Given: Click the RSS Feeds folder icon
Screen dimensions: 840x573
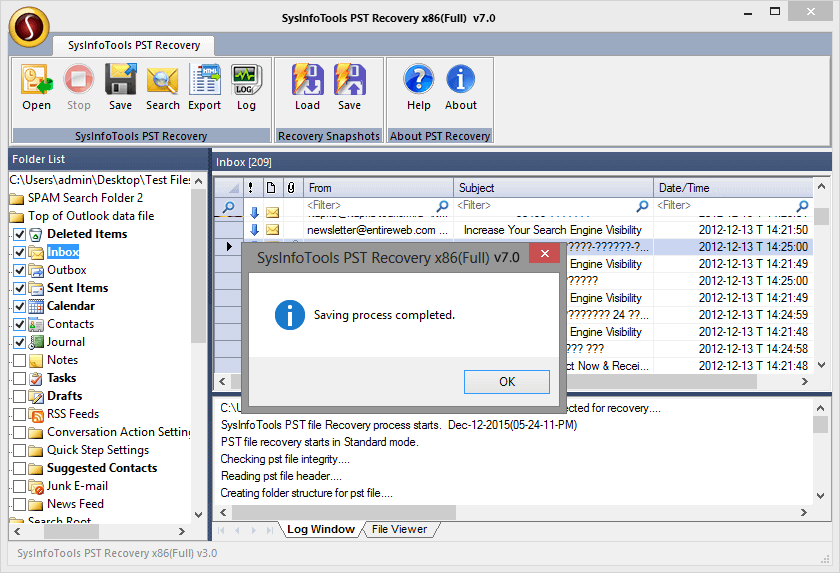Looking at the screenshot, I should [36, 414].
